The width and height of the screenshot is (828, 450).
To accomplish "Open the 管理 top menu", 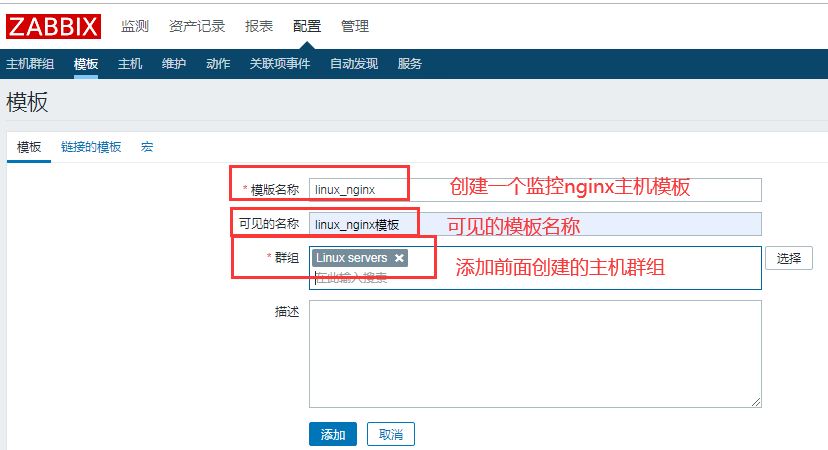I will click(x=355, y=26).
